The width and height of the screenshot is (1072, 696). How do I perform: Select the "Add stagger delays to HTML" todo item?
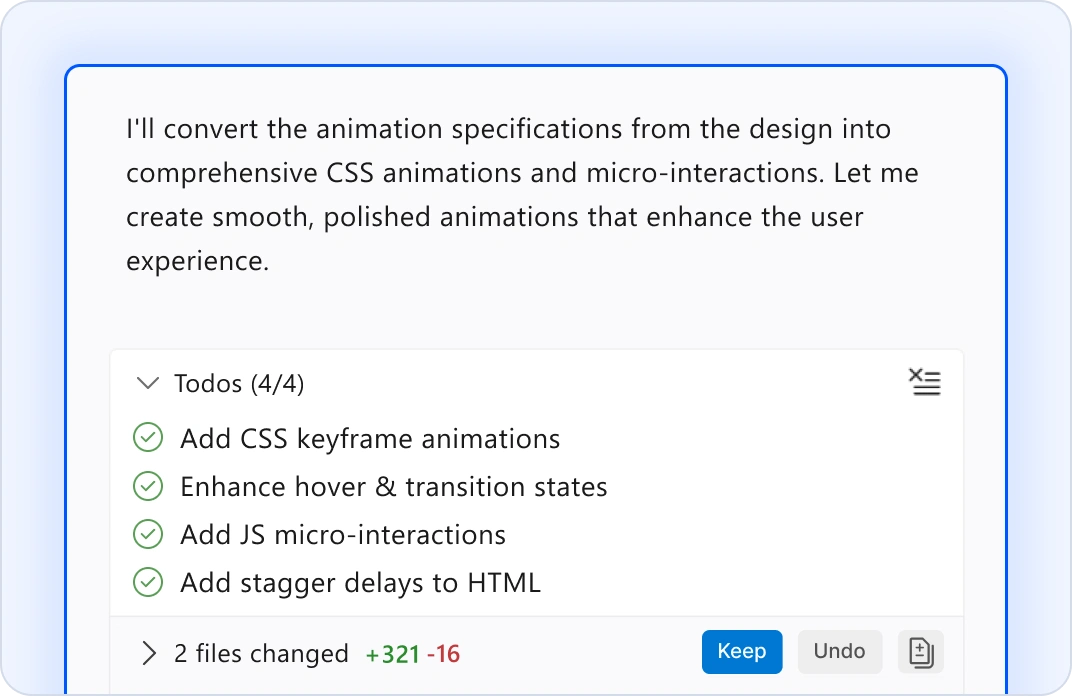tap(360, 582)
